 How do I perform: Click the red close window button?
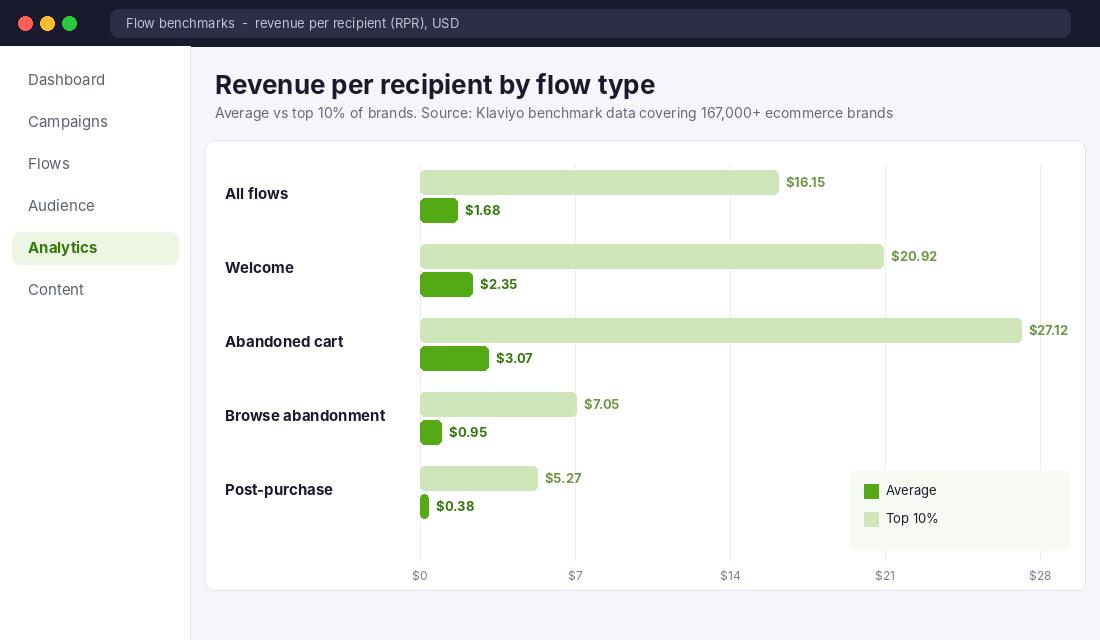(25, 23)
